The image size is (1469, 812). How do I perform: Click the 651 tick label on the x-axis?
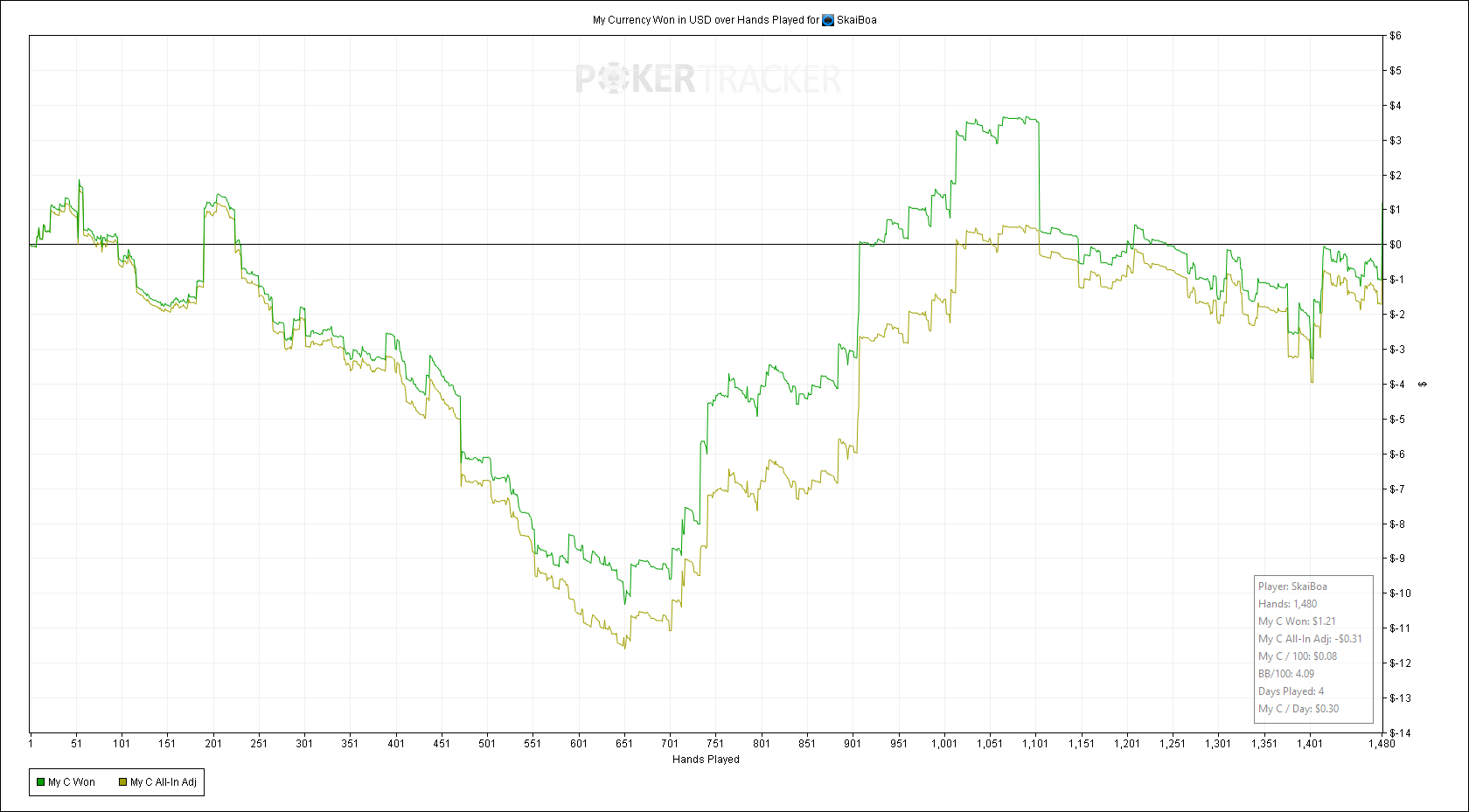(x=624, y=744)
